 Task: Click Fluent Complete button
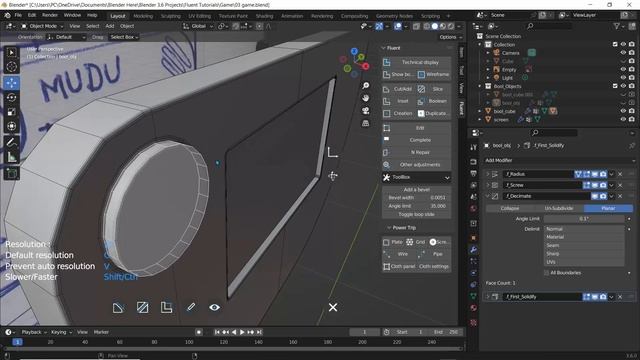click(x=416, y=140)
